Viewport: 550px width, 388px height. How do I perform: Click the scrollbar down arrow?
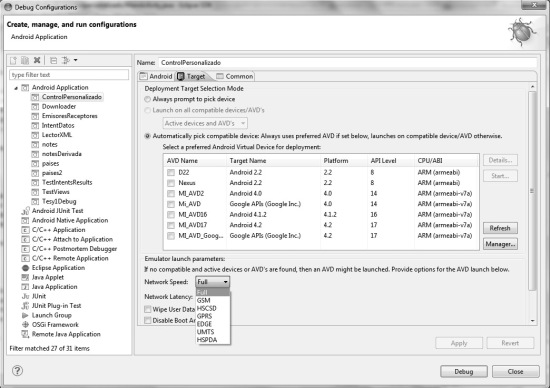pos(532,321)
